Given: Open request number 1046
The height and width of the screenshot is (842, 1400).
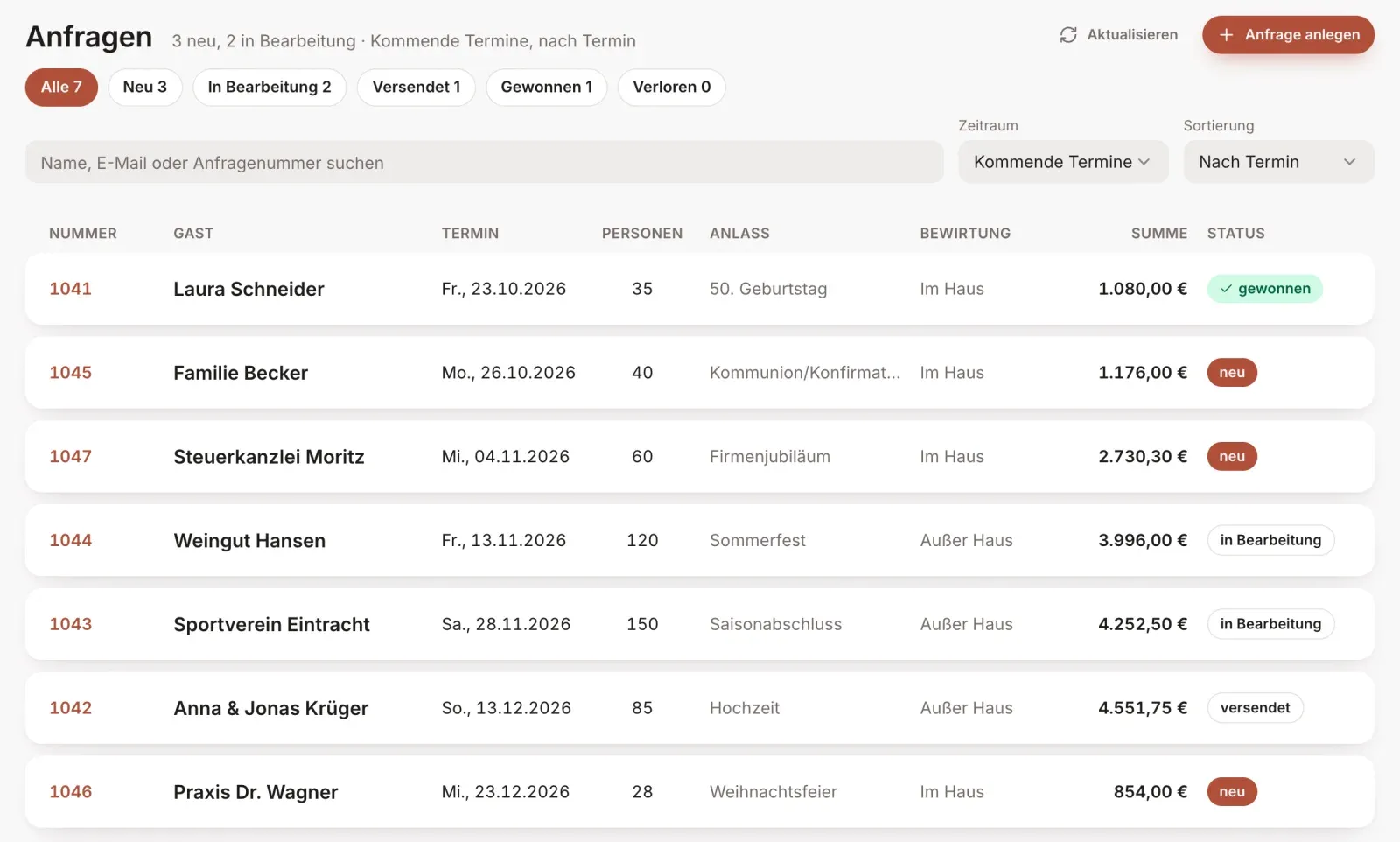Looking at the screenshot, I should click(x=70, y=792).
